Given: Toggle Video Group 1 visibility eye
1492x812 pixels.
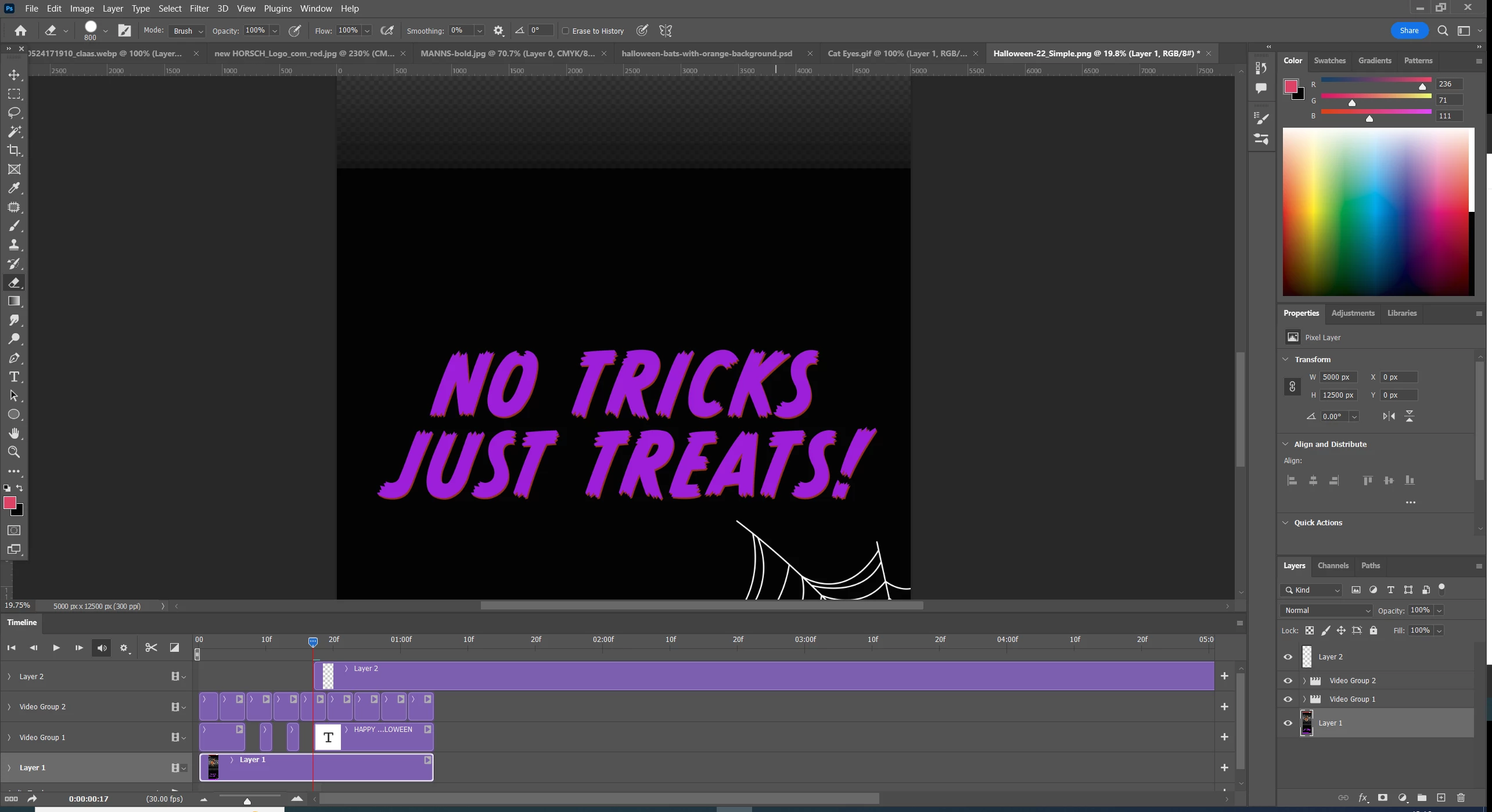Looking at the screenshot, I should click(x=1288, y=699).
